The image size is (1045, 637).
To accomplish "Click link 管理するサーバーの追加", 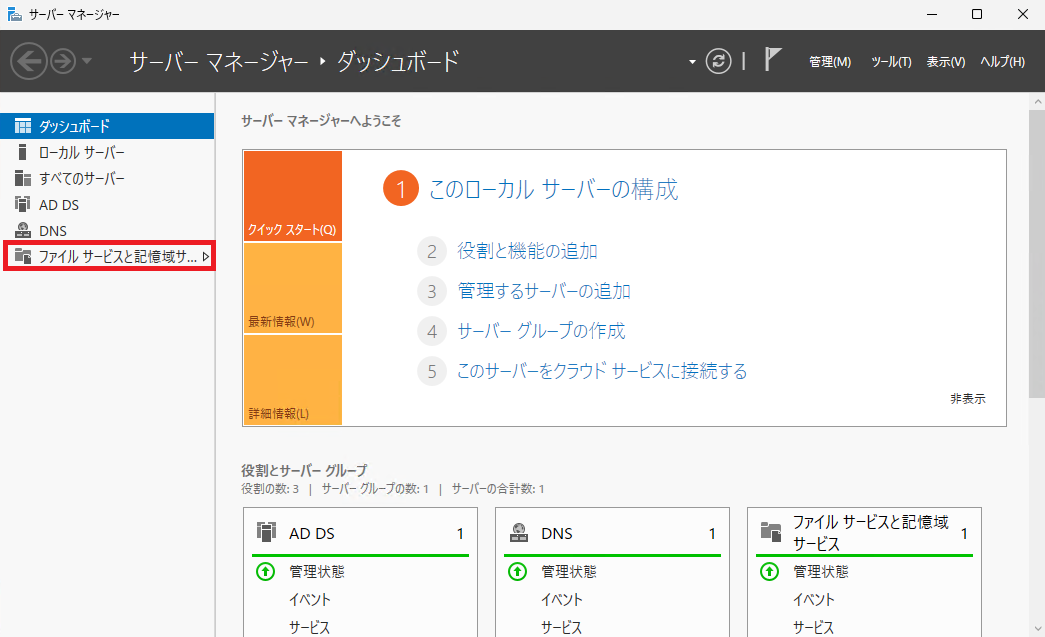I will click(x=544, y=291).
